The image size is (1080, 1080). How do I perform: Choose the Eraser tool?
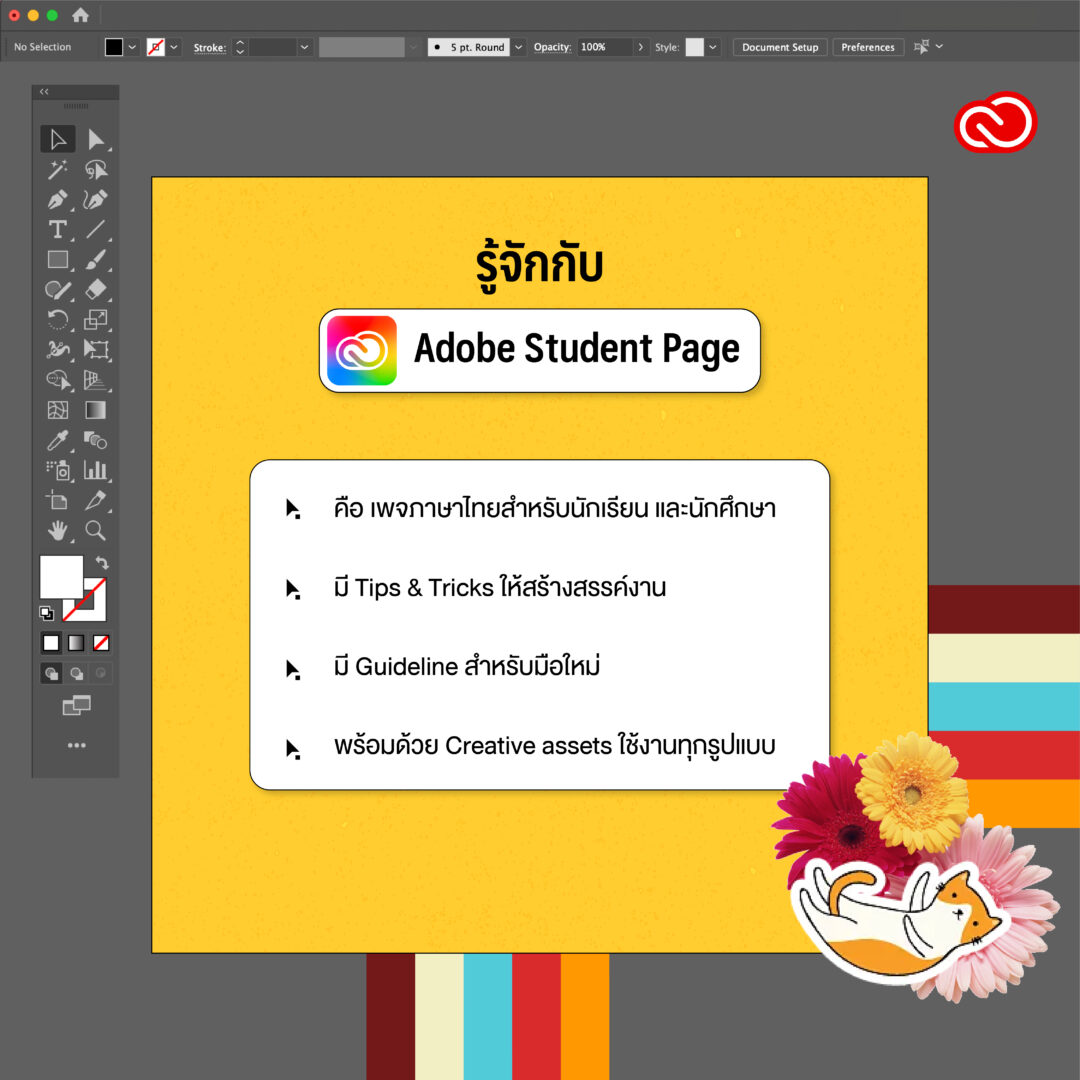click(x=96, y=290)
